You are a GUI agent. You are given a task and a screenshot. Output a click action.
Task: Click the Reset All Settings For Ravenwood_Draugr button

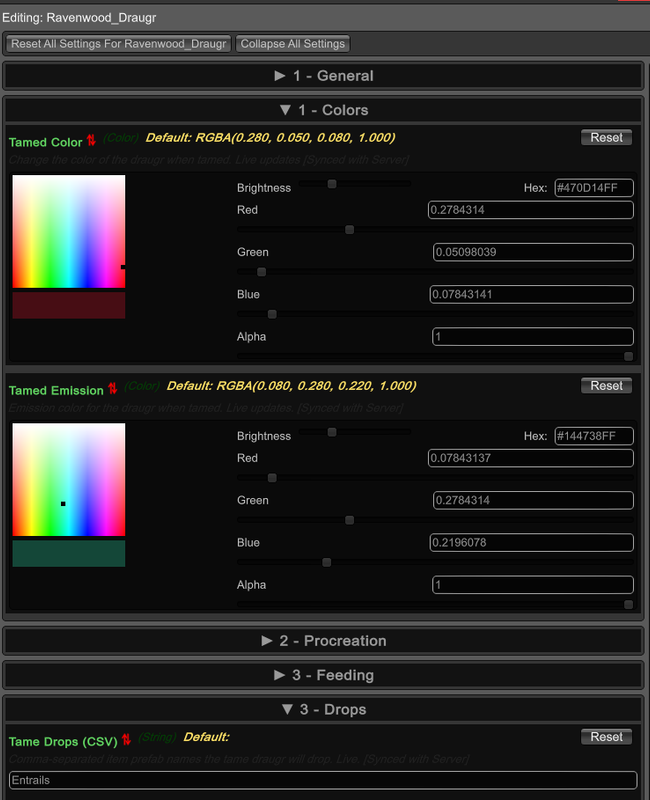point(118,44)
